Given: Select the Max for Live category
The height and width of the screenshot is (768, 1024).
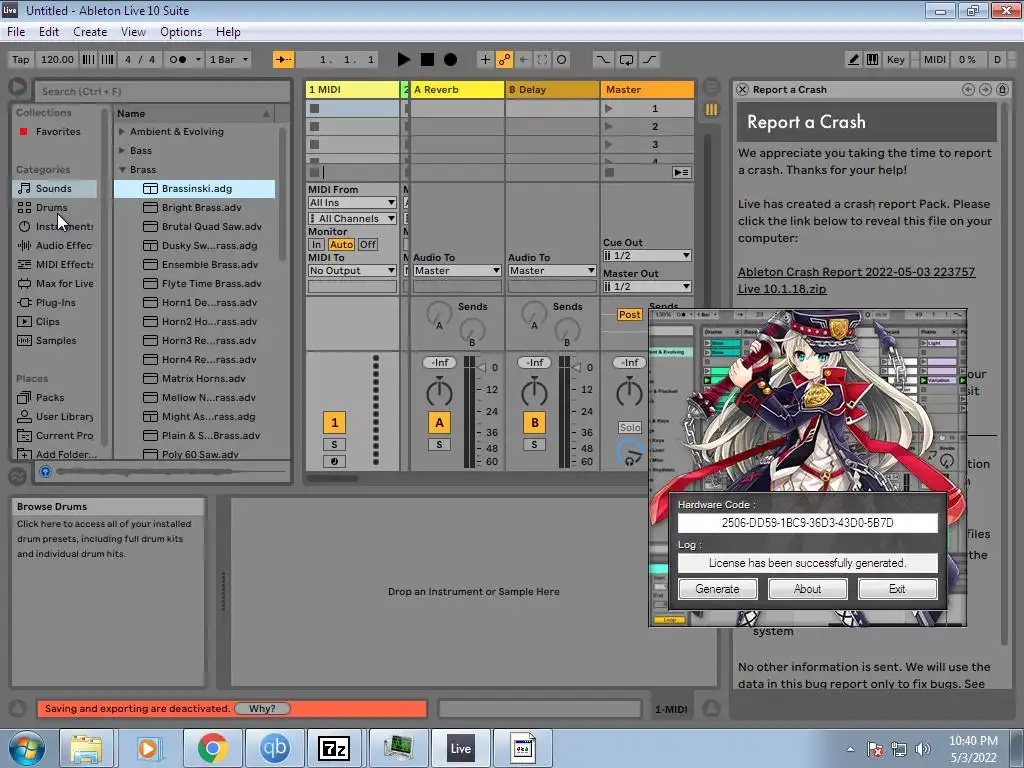Looking at the screenshot, I should 55,283.
